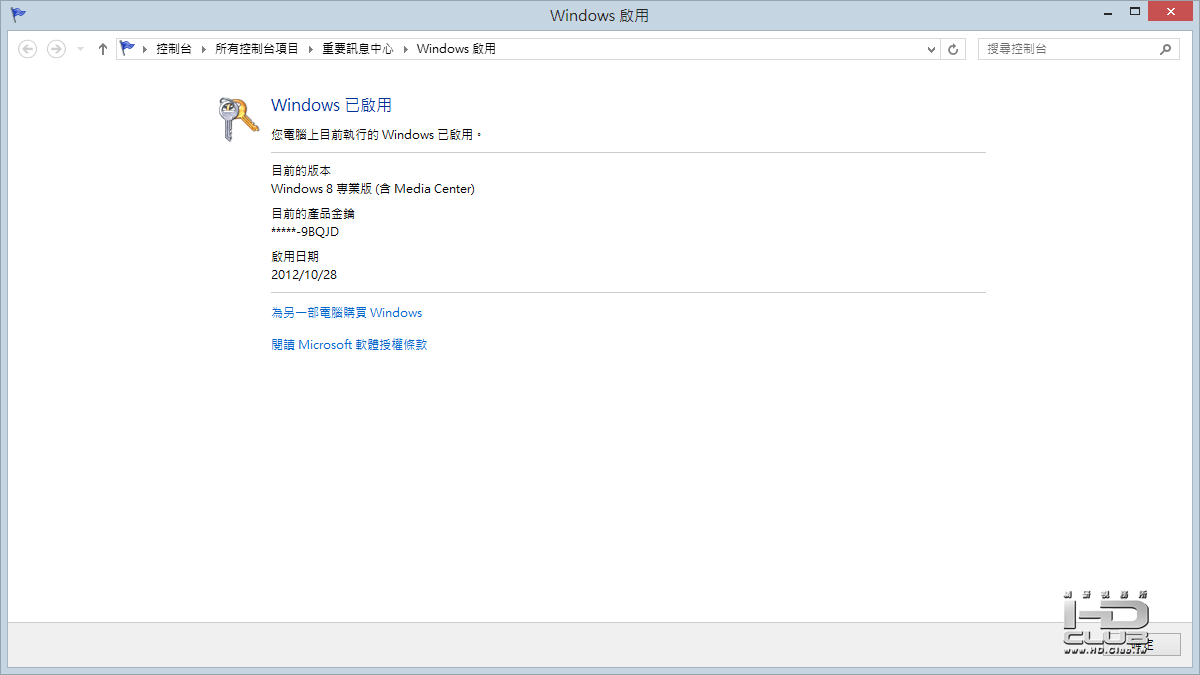Click the Windows 已啟用 heading
This screenshot has height=675, width=1200.
click(x=331, y=105)
